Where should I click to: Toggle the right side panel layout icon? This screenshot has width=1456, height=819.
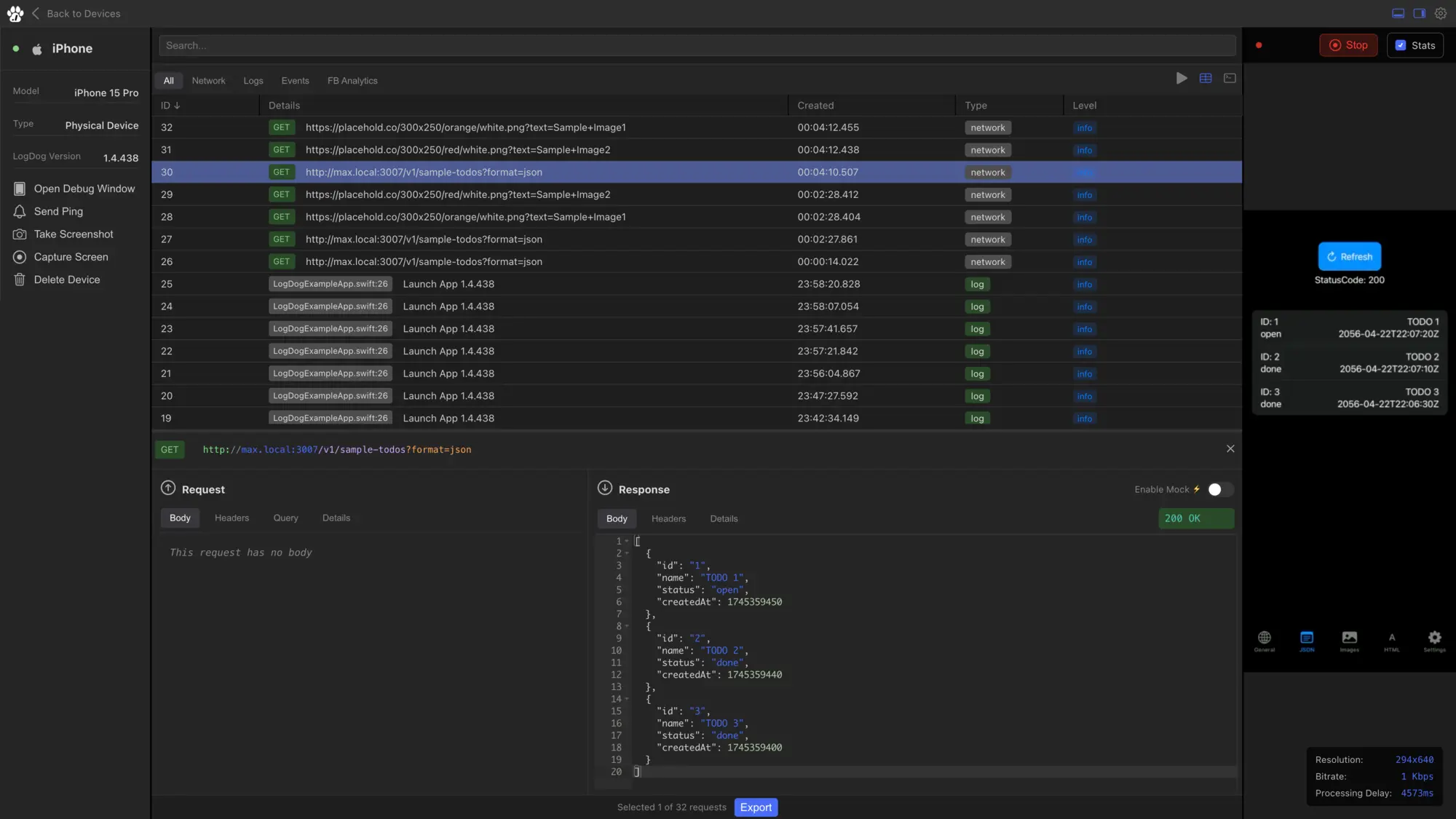1419,14
